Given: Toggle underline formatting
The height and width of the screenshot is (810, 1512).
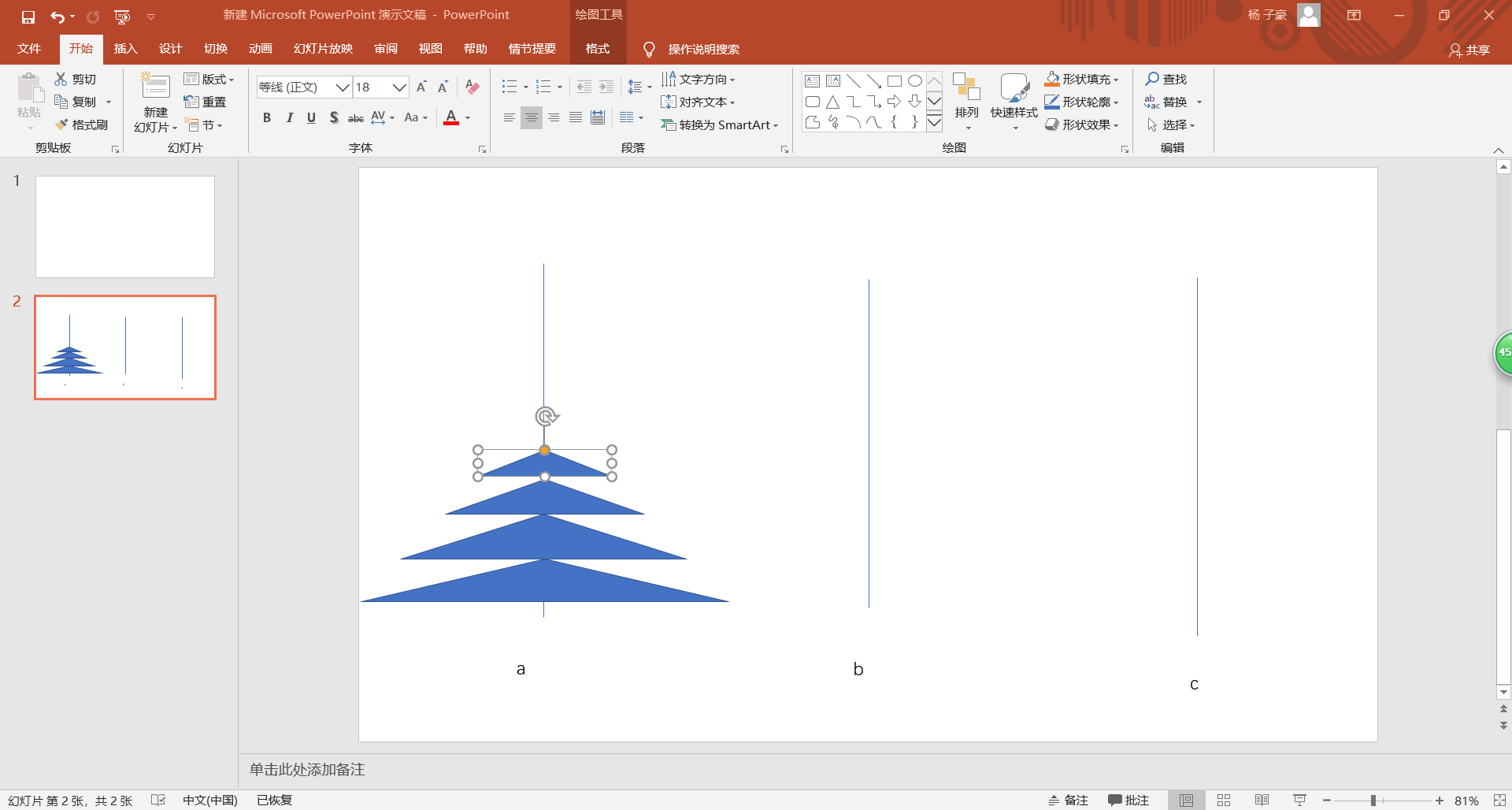Looking at the screenshot, I should tap(311, 117).
